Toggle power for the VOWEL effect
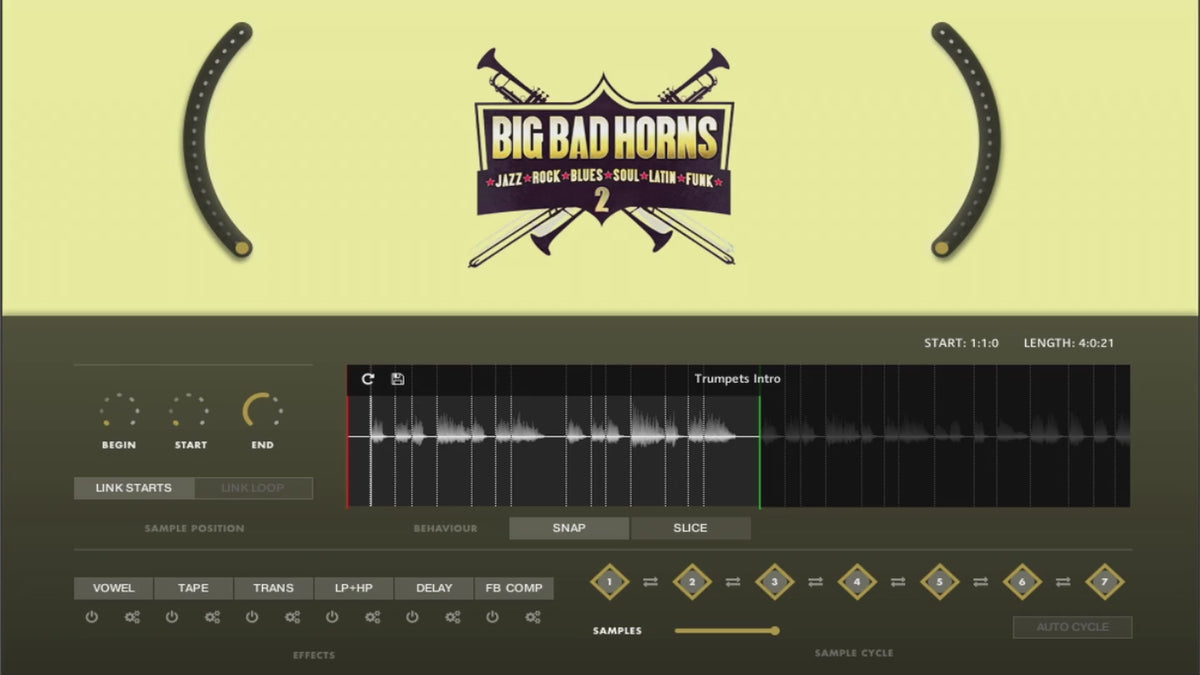The image size is (1200, 675). click(92, 617)
